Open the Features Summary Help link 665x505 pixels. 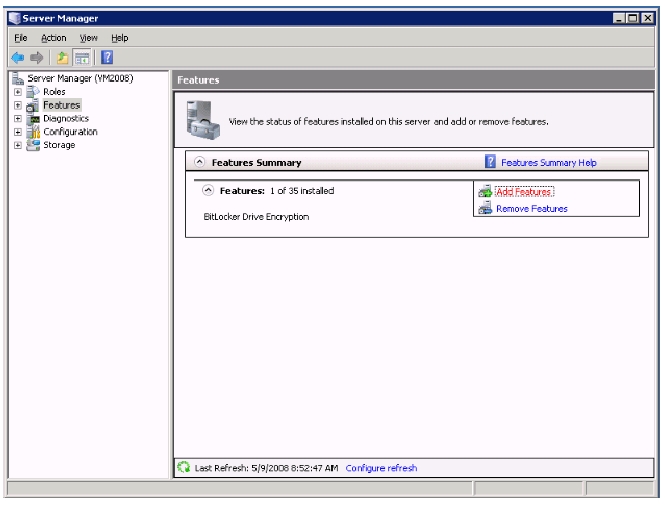pos(549,162)
